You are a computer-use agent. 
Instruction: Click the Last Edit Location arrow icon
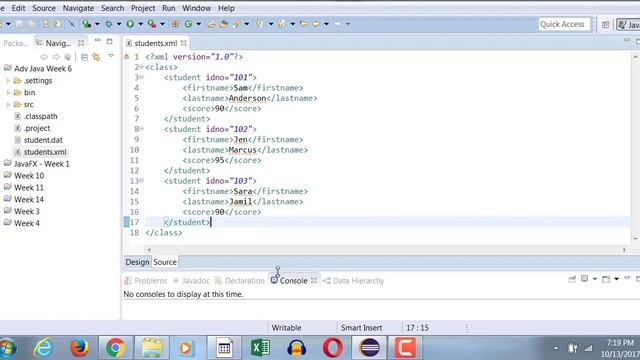coord(304,24)
